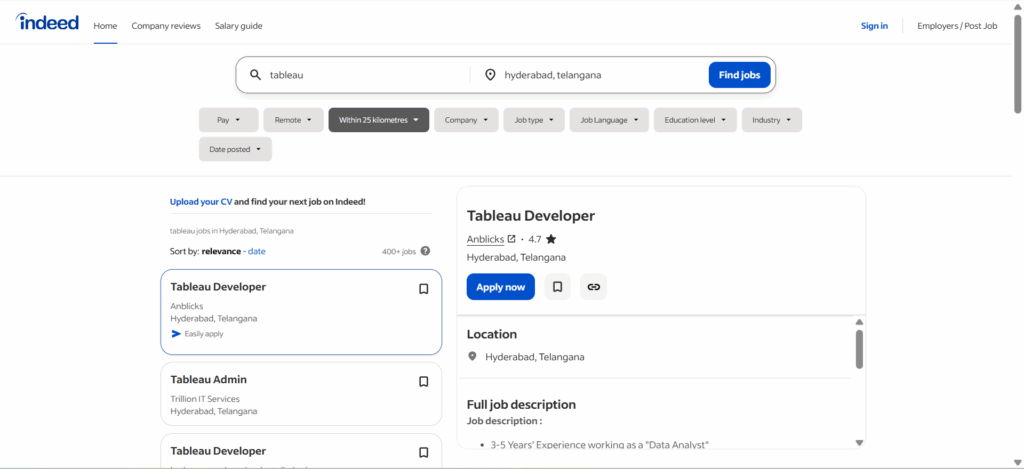Image resolution: width=1024 pixels, height=469 pixels.
Task: Go to the Home tab
Action: point(105,26)
